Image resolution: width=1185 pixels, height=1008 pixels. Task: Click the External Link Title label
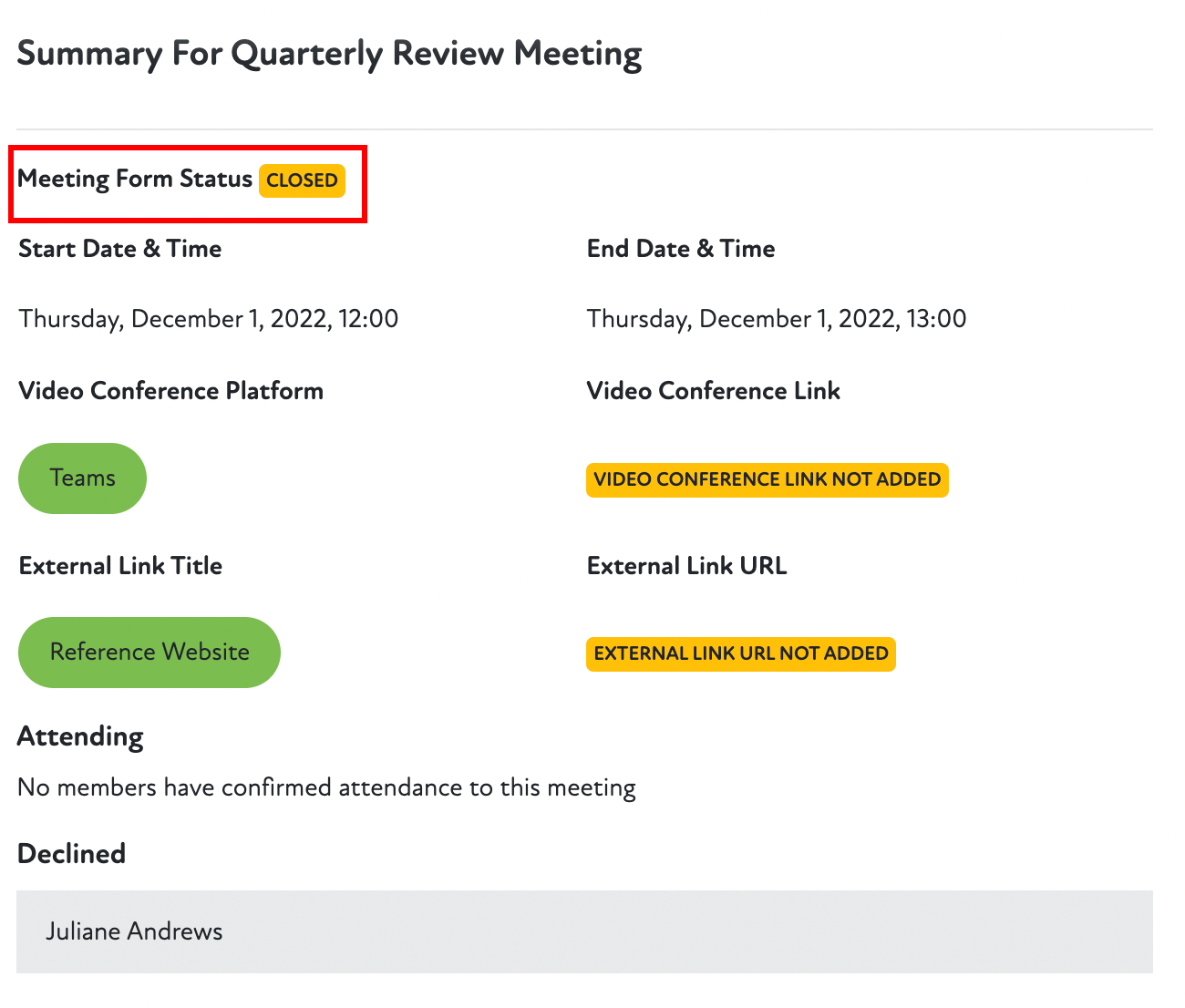[x=120, y=566]
